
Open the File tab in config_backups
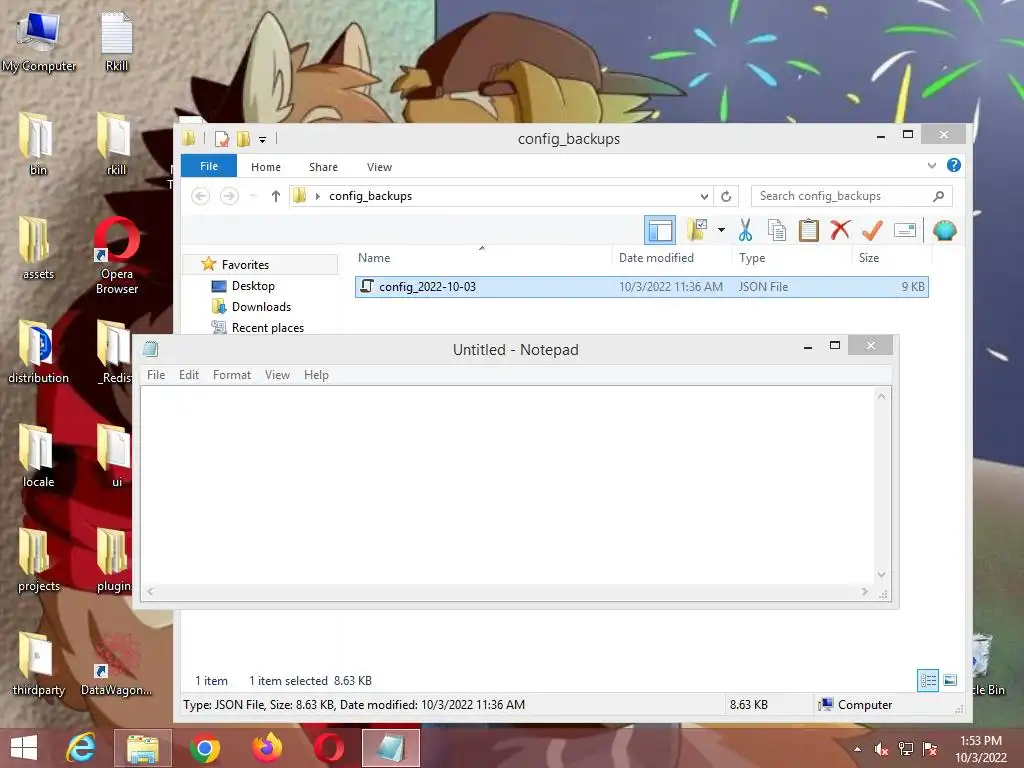click(x=209, y=166)
